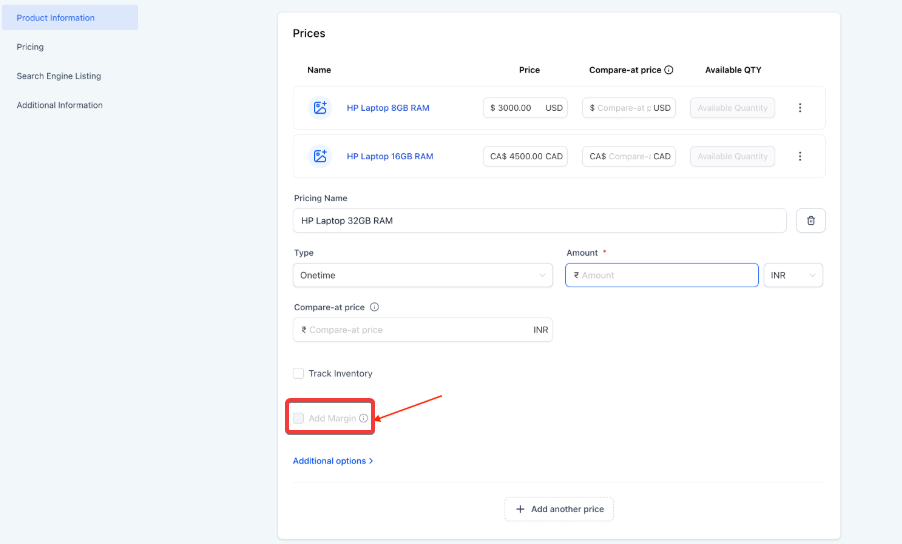Open three-dot menu for HP Laptop 8GB RAM
Viewport: 902px width, 544px height.
pyautogui.click(x=800, y=108)
